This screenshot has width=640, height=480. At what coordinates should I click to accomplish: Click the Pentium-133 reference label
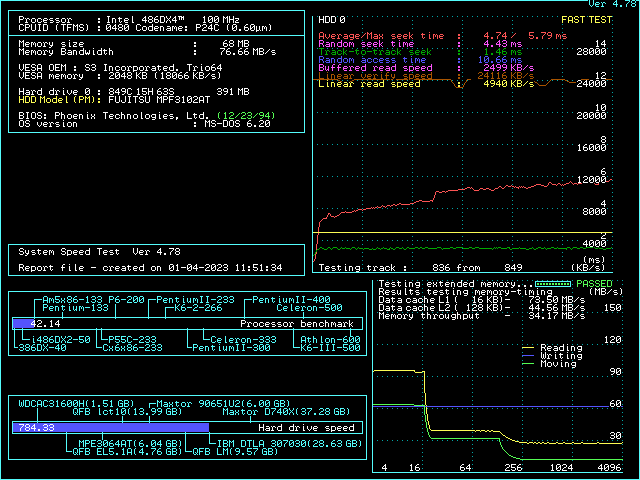click(76, 308)
